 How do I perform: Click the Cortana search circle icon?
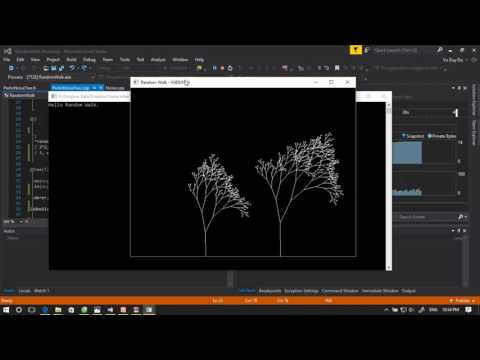tap(19, 310)
